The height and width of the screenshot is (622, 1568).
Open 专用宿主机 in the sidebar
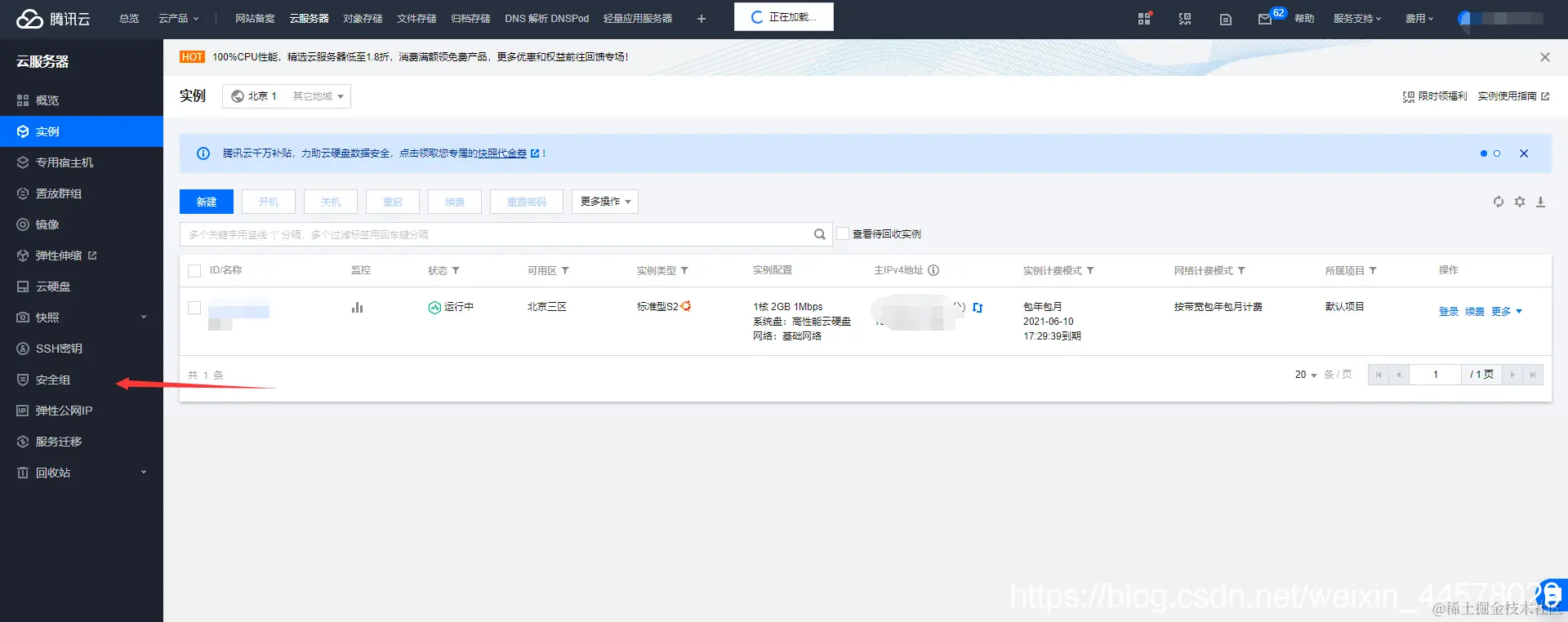[82, 162]
